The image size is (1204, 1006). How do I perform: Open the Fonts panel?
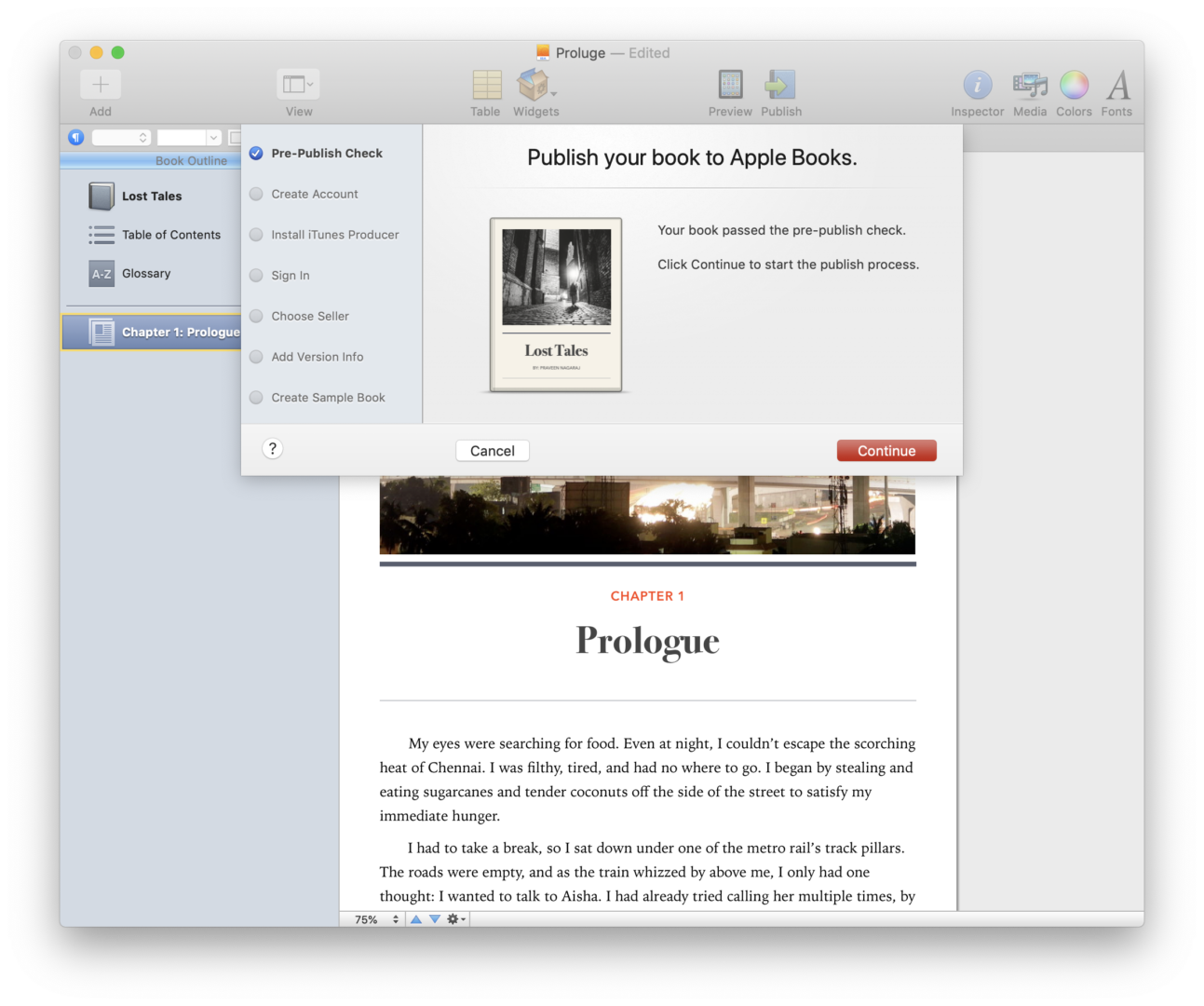pyautogui.click(x=1117, y=85)
